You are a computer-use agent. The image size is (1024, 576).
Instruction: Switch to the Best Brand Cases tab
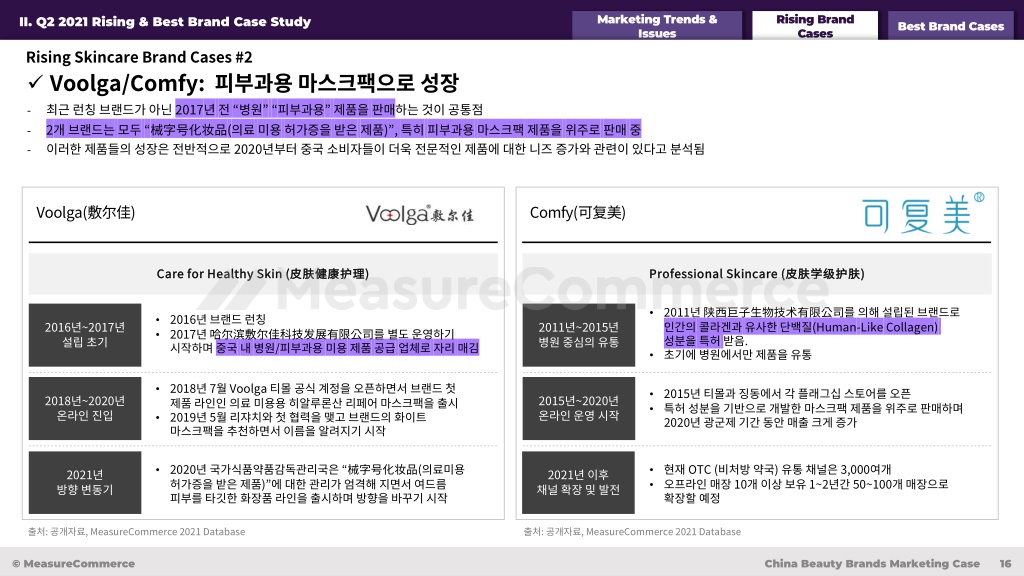click(x=950, y=26)
